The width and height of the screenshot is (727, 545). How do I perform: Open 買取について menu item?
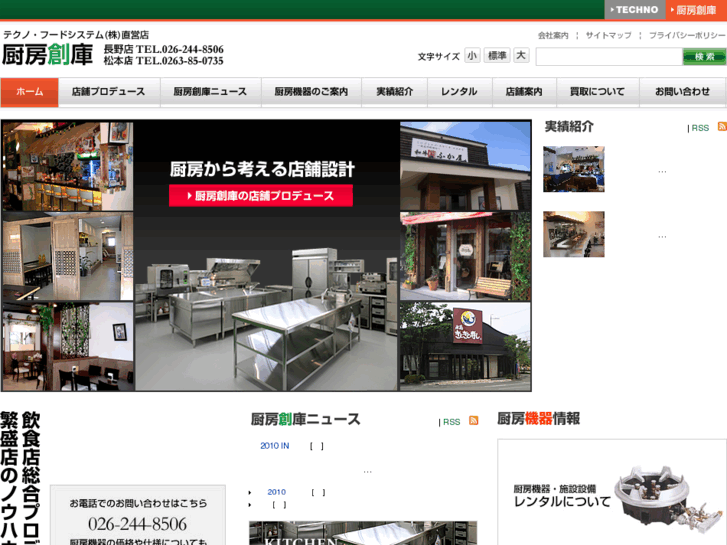pyautogui.click(x=598, y=92)
